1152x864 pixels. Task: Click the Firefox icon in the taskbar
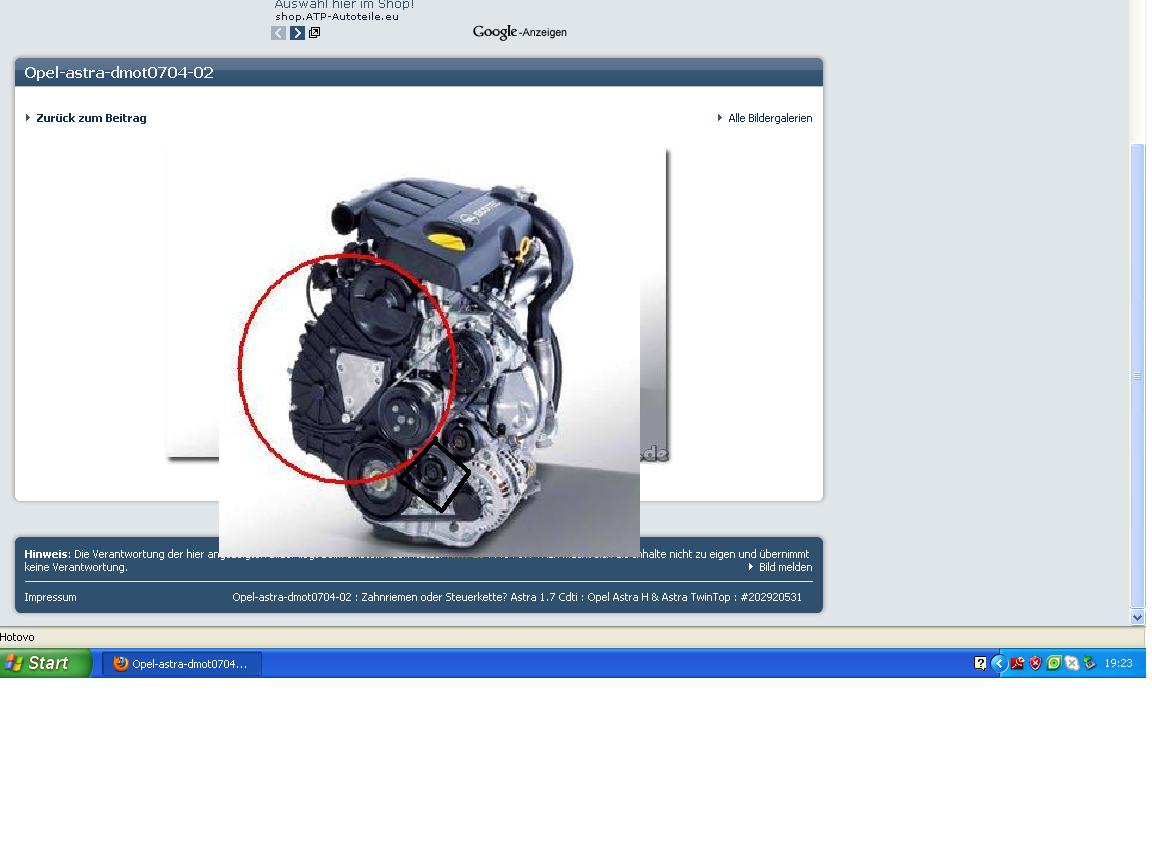(x=121, y=664)
